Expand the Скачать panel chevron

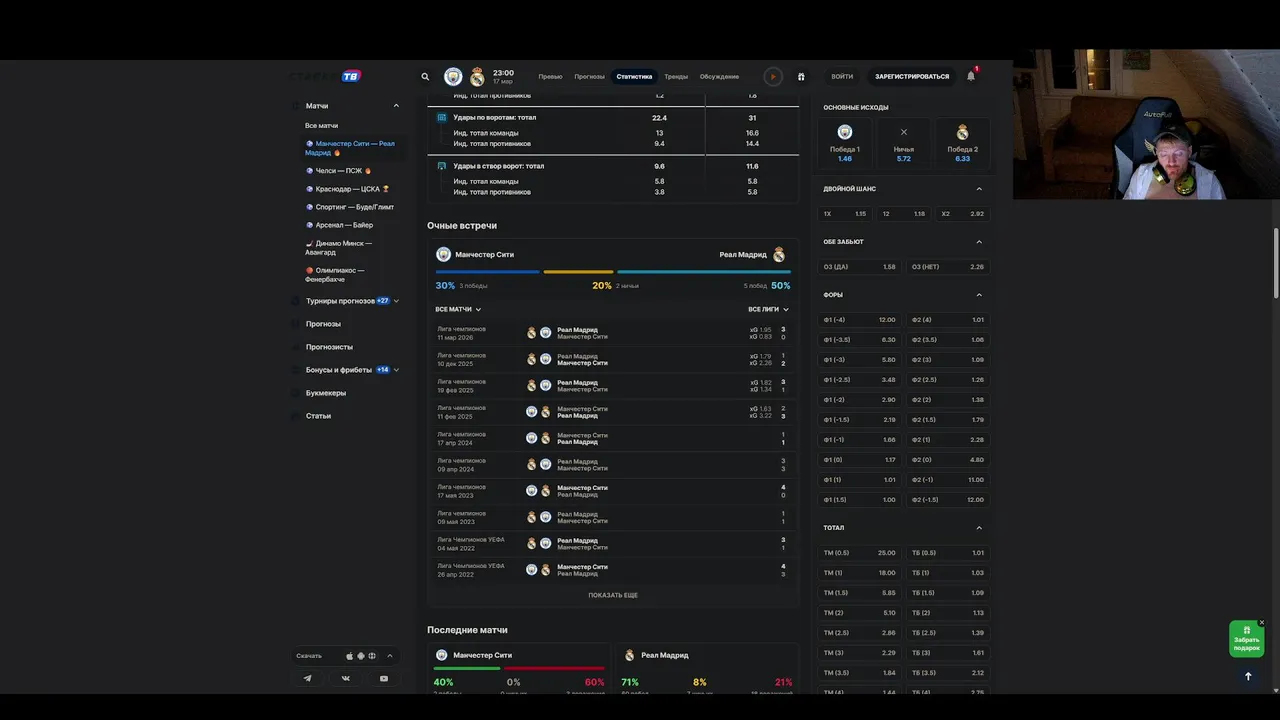tap(390, 656)
